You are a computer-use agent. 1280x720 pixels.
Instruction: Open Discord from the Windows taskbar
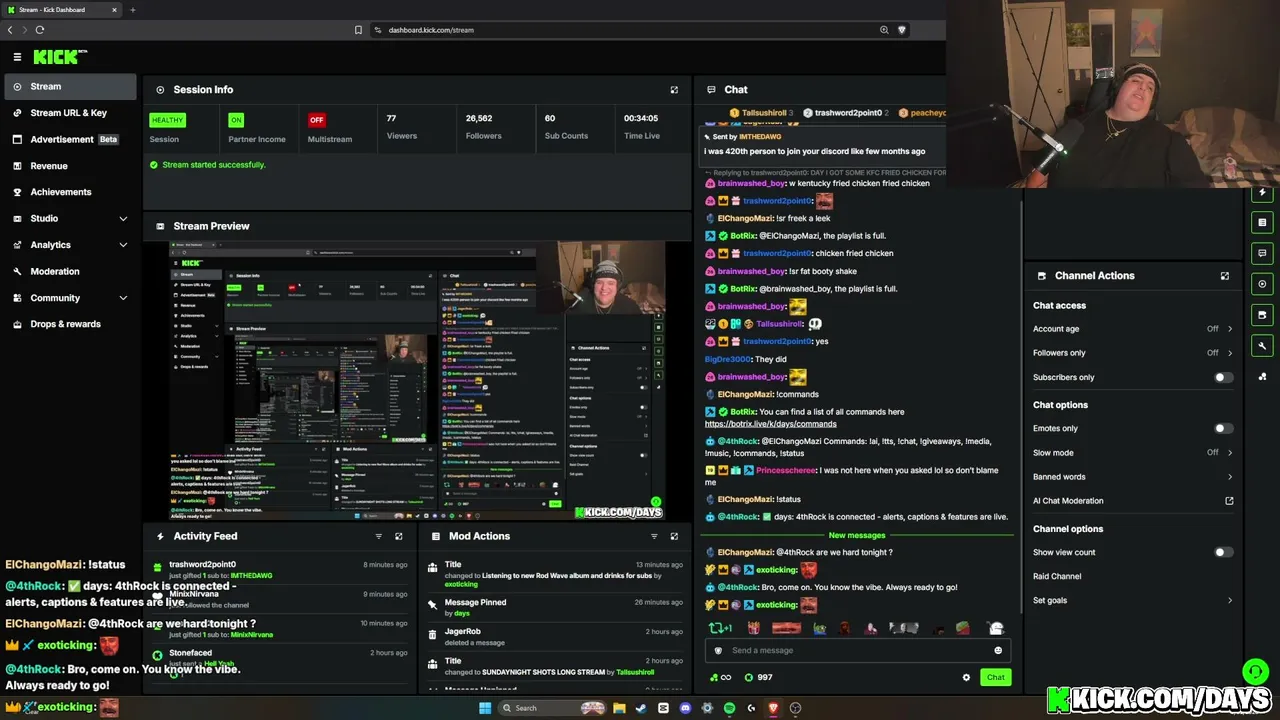pyautogui.click(x=685, y=708)
